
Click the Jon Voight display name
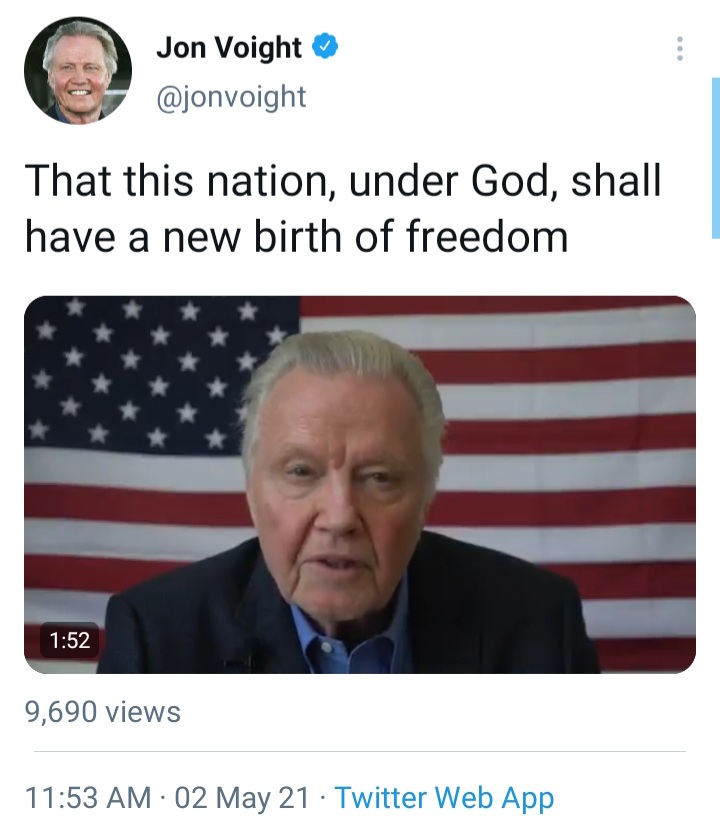229,47
